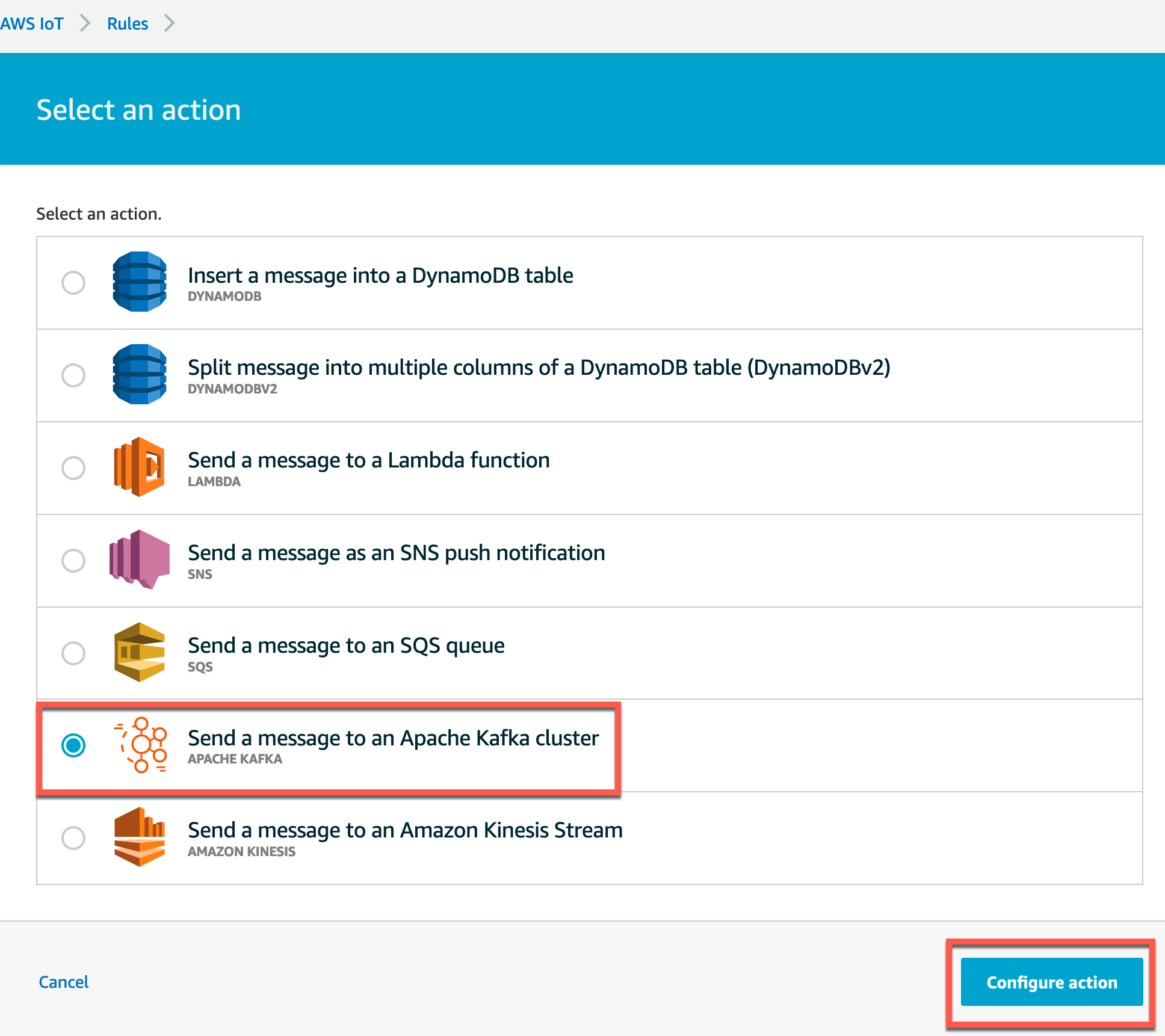1165x1036 pixels.
Task: Open the AWS IoT breadcrumb link
Action: pyautogui.click(x=32, y=23)
